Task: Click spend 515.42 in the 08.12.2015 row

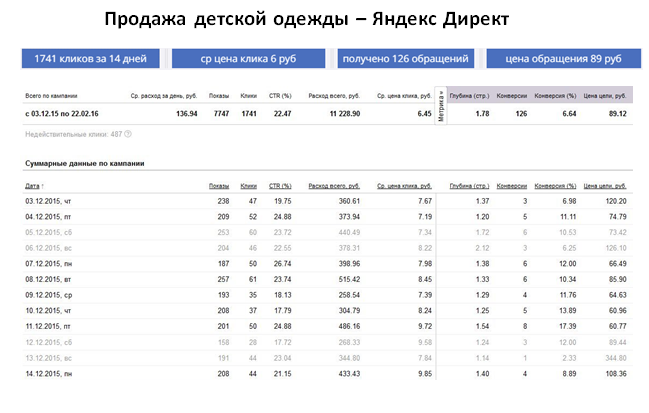Action: [x=349, y=279]
